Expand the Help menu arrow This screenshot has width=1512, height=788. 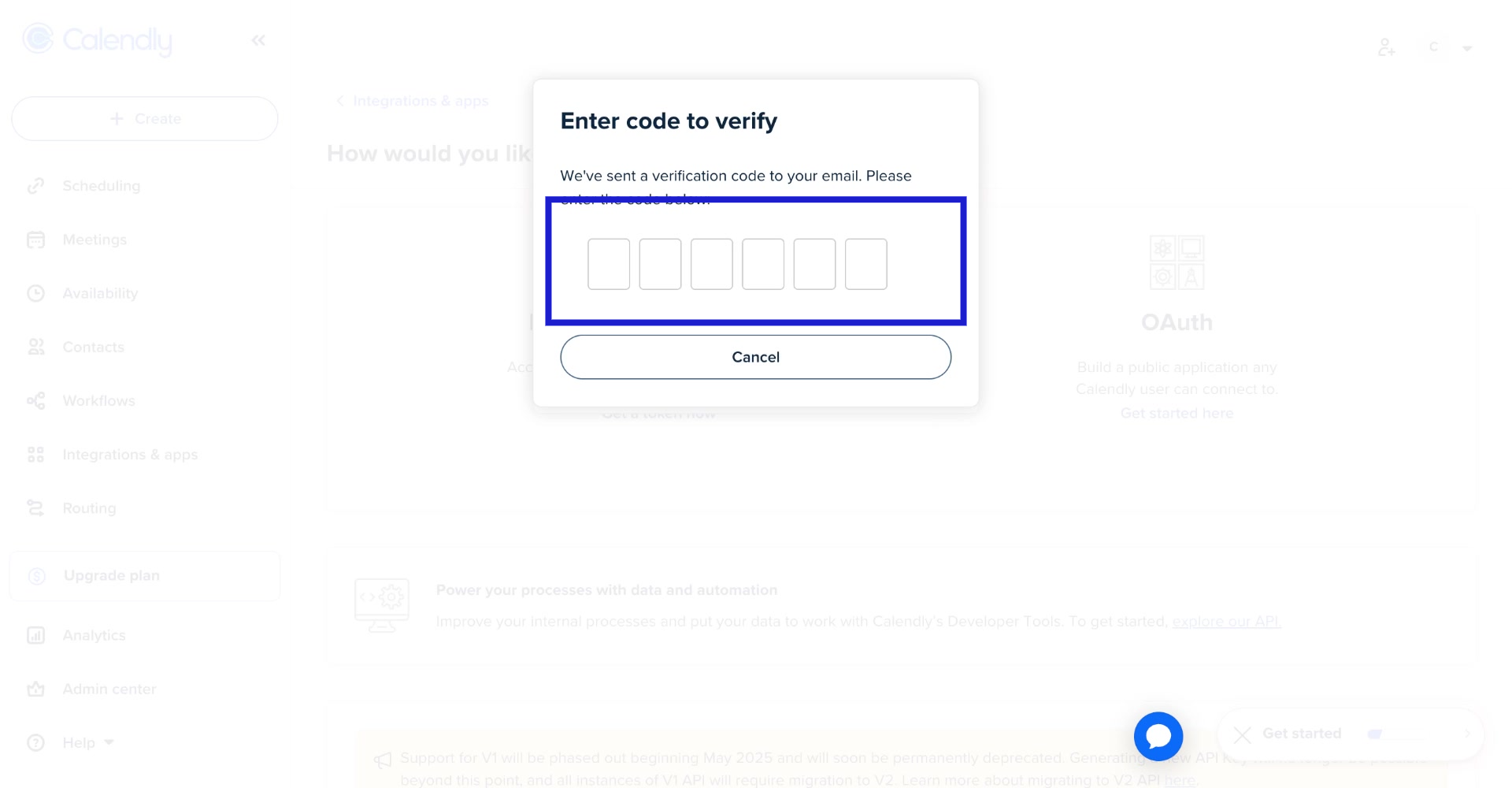tap(109, 742)
